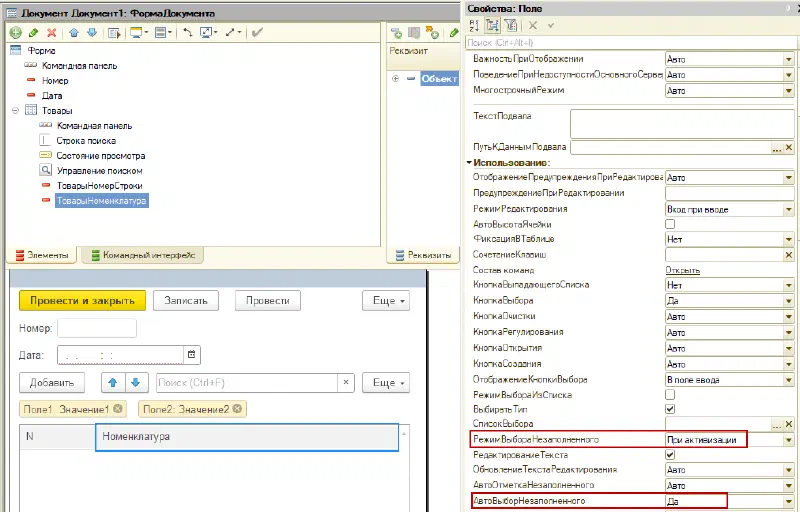
Task: Click Записать button
Action: [x=186, y=300]
